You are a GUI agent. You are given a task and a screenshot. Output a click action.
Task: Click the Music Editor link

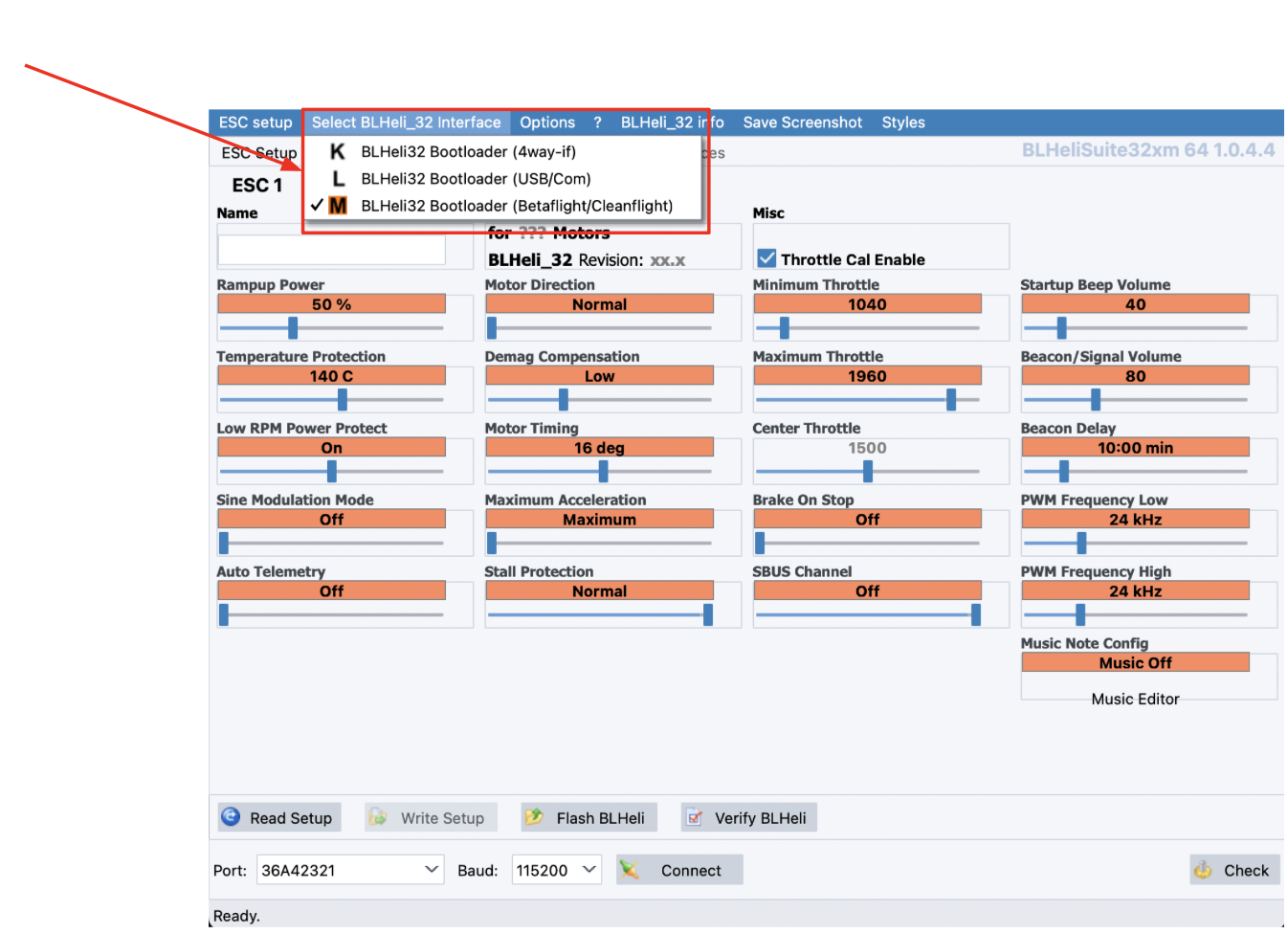click(1135, 700)
